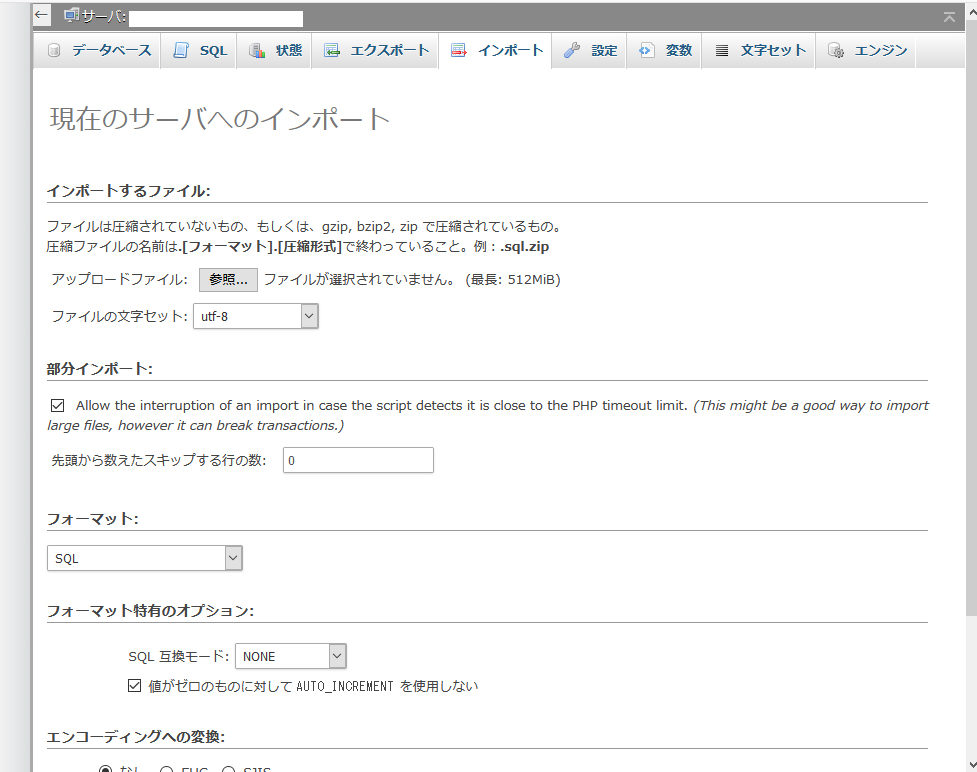The height and width of the screenshot is (772, 977).
Task: Click the Databases tab icon
Action: point(54,51)
